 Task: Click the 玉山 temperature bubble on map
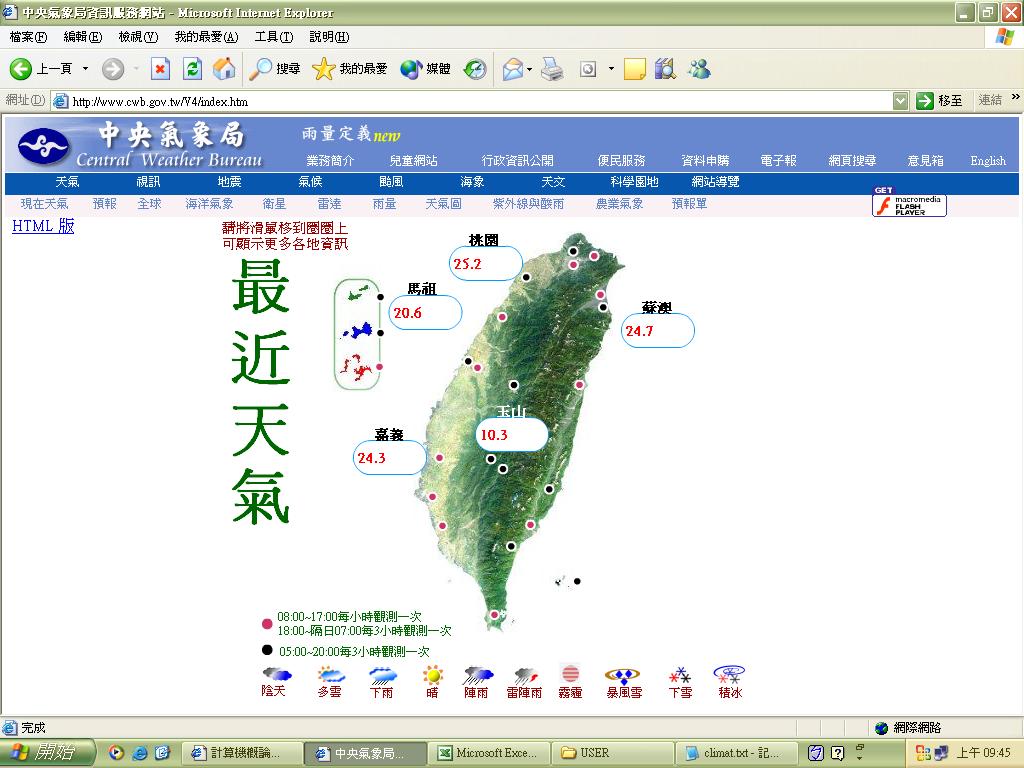click(511, 435)
